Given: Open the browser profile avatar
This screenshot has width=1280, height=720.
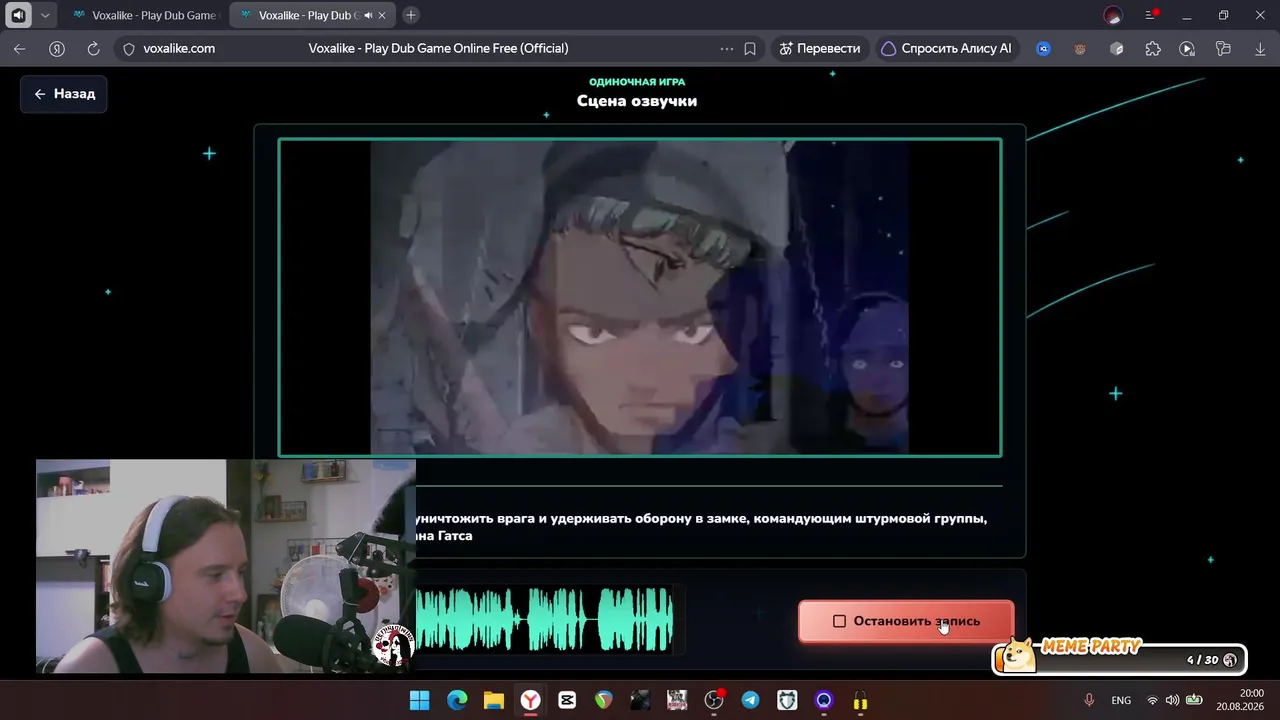Looking at the screenshot, I should [1113, 15].
